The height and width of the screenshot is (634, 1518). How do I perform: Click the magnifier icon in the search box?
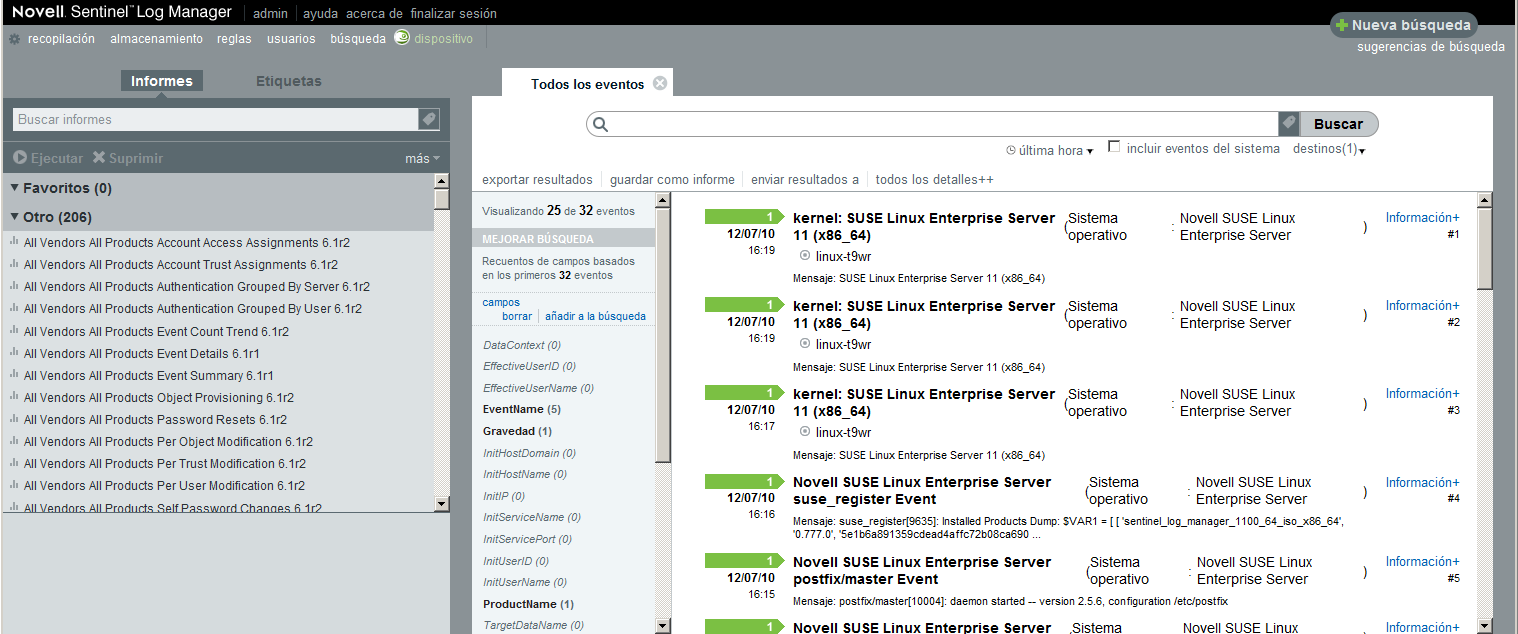coord(601,124)
